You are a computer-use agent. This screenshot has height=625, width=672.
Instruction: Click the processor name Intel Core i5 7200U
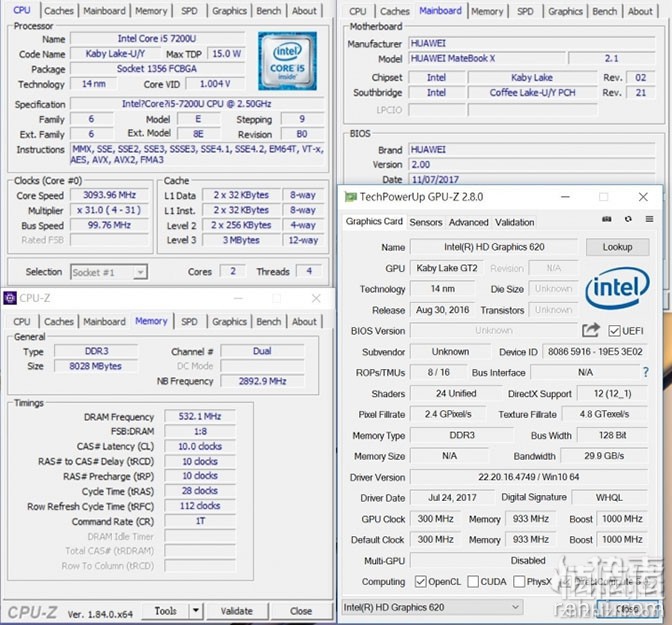pyautogui.click(x=157, y=39)
